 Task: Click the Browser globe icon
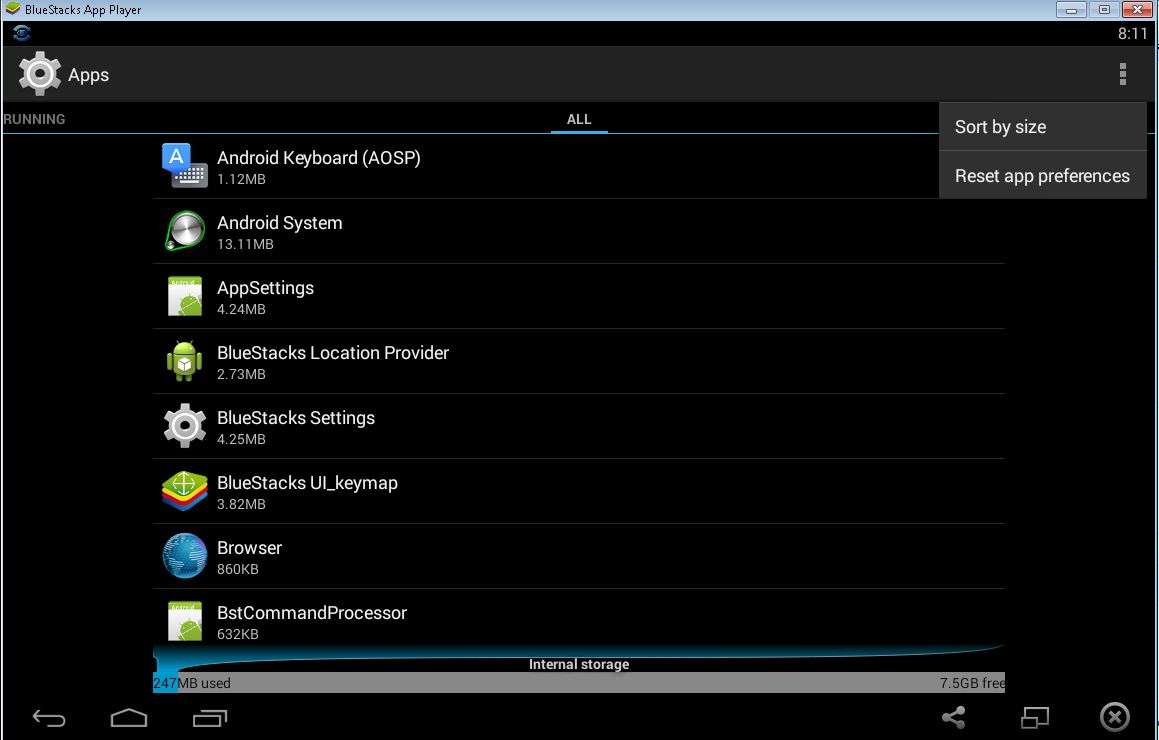184,556
